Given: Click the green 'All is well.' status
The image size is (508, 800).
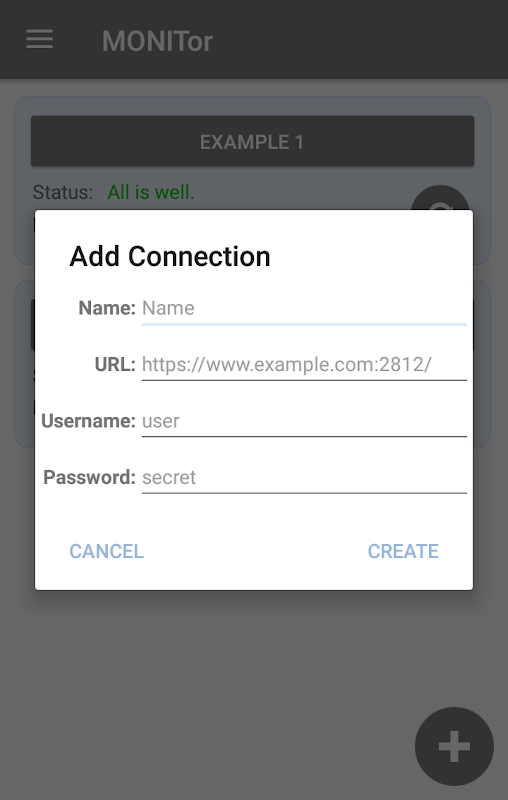Looking at the screenshot, I should pos(151,192).
